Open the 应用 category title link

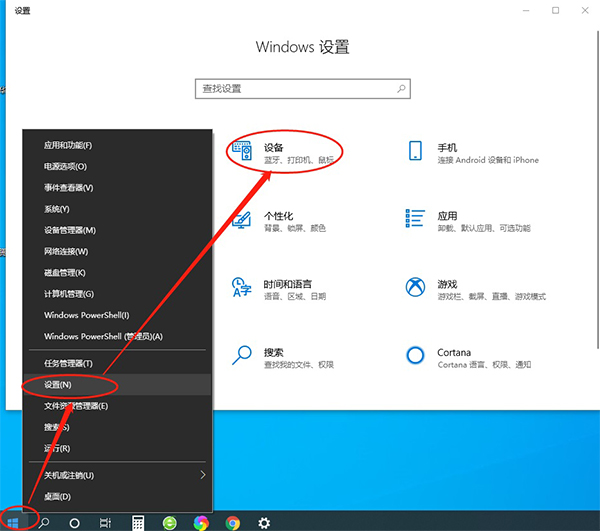click(447, 216)
